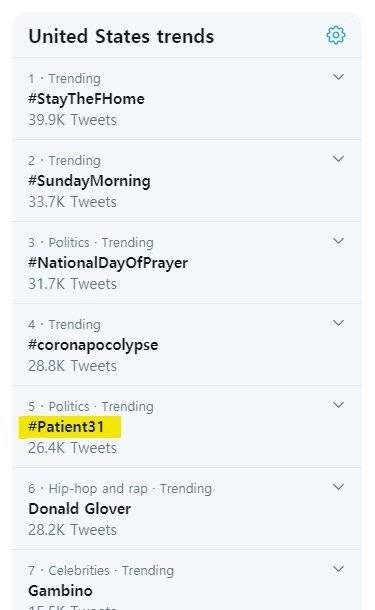Viewport: 375px width, 610px height.
Task: Open chevron menu beside #SundayMorning
Action: pos(338,159)
